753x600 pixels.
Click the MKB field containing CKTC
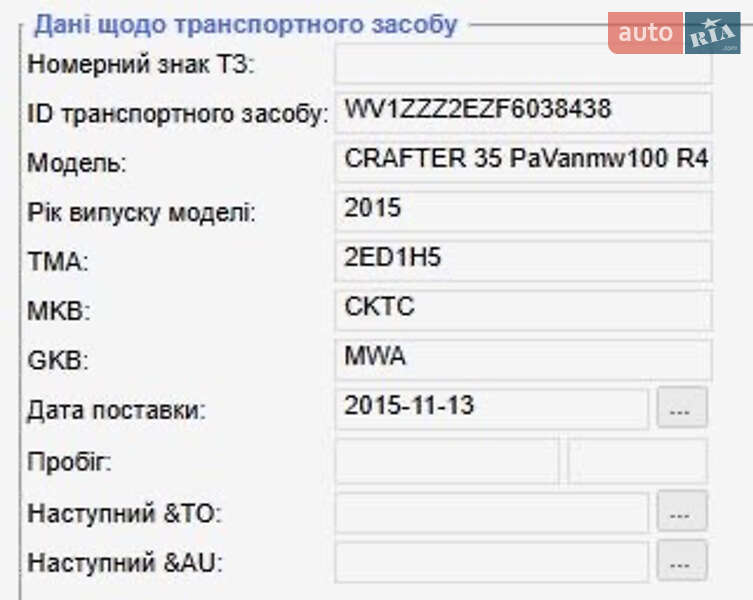tap(522, 310)
